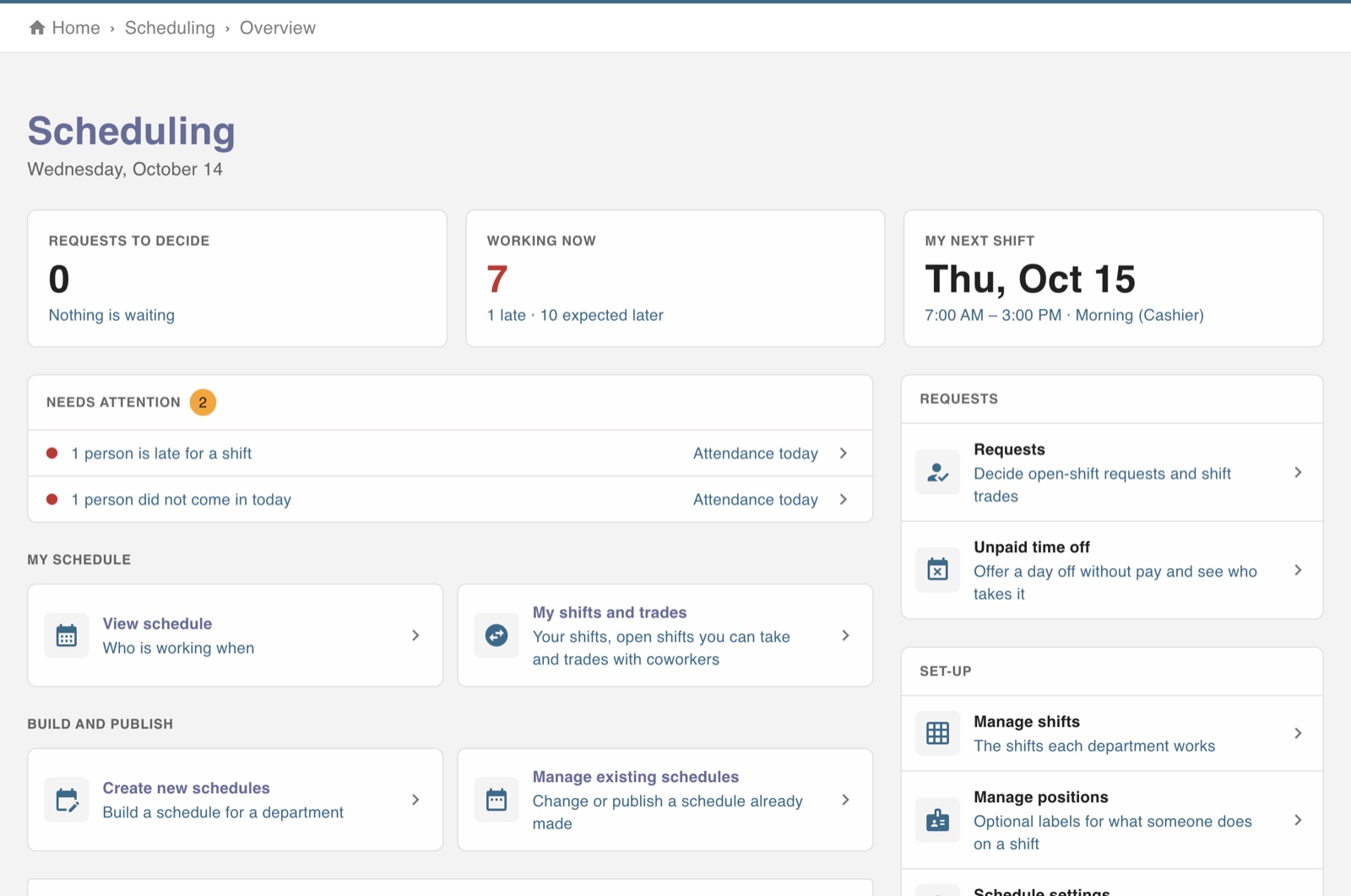Open Attendance today link for late person
1351x896 pixels.
[756, 453]
